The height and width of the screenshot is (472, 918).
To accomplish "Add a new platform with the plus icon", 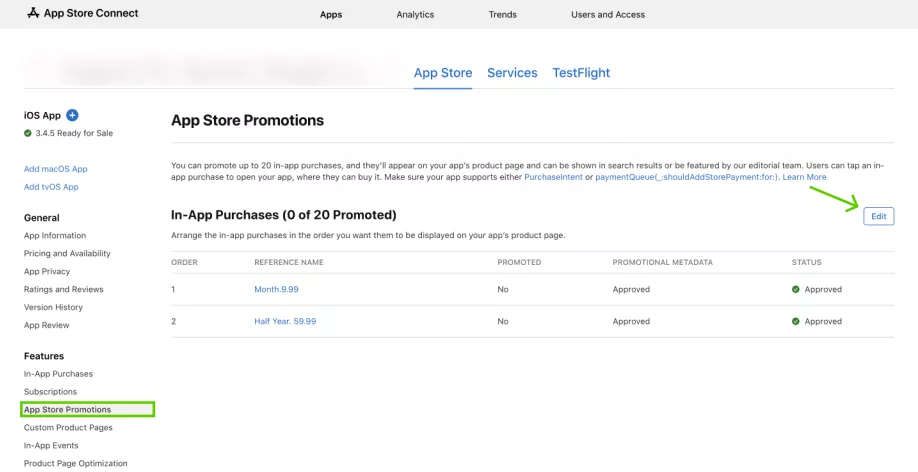I will pos(72,115).
